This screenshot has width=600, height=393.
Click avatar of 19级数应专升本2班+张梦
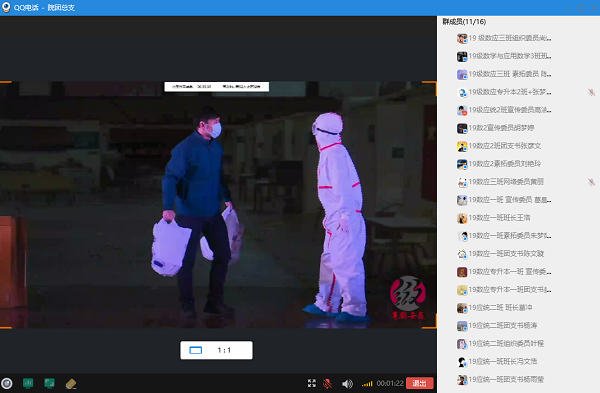[462, 92]
